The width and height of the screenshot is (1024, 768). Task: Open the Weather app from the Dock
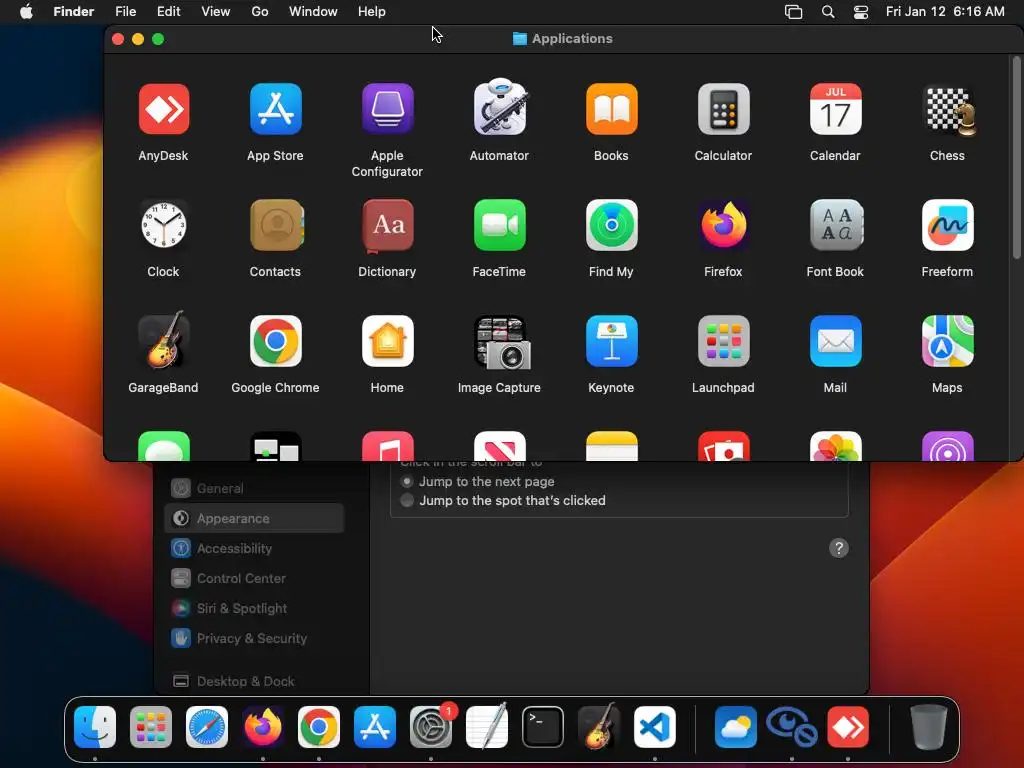point(736,727)
